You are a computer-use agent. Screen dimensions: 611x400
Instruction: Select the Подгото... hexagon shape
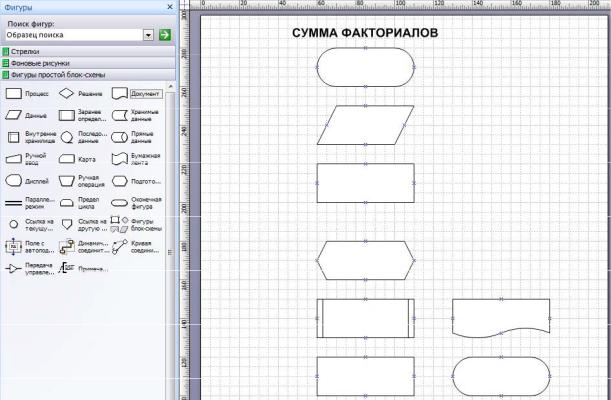[136, 181]
